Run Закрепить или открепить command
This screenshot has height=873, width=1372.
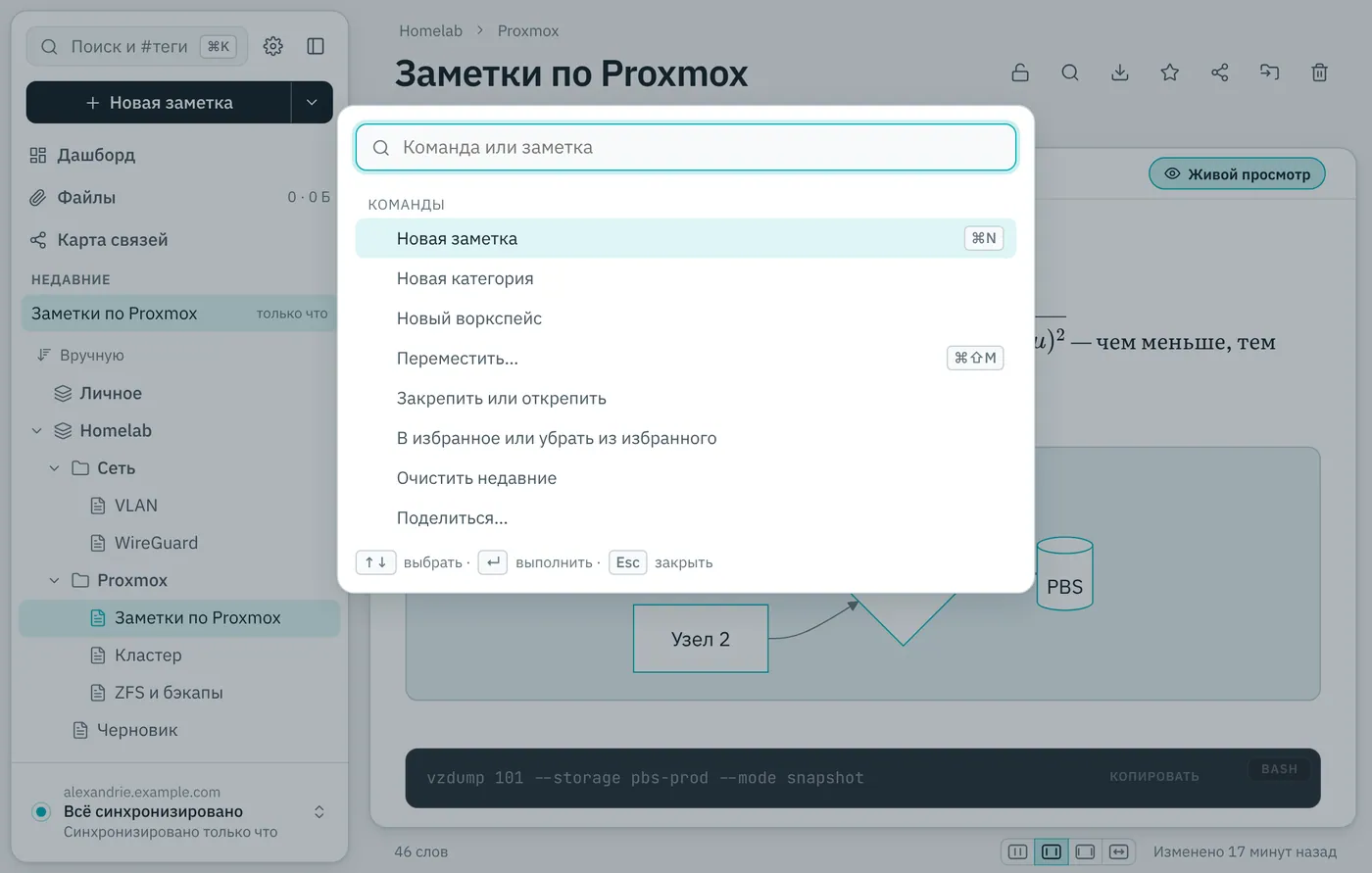[x=685, y=398]
